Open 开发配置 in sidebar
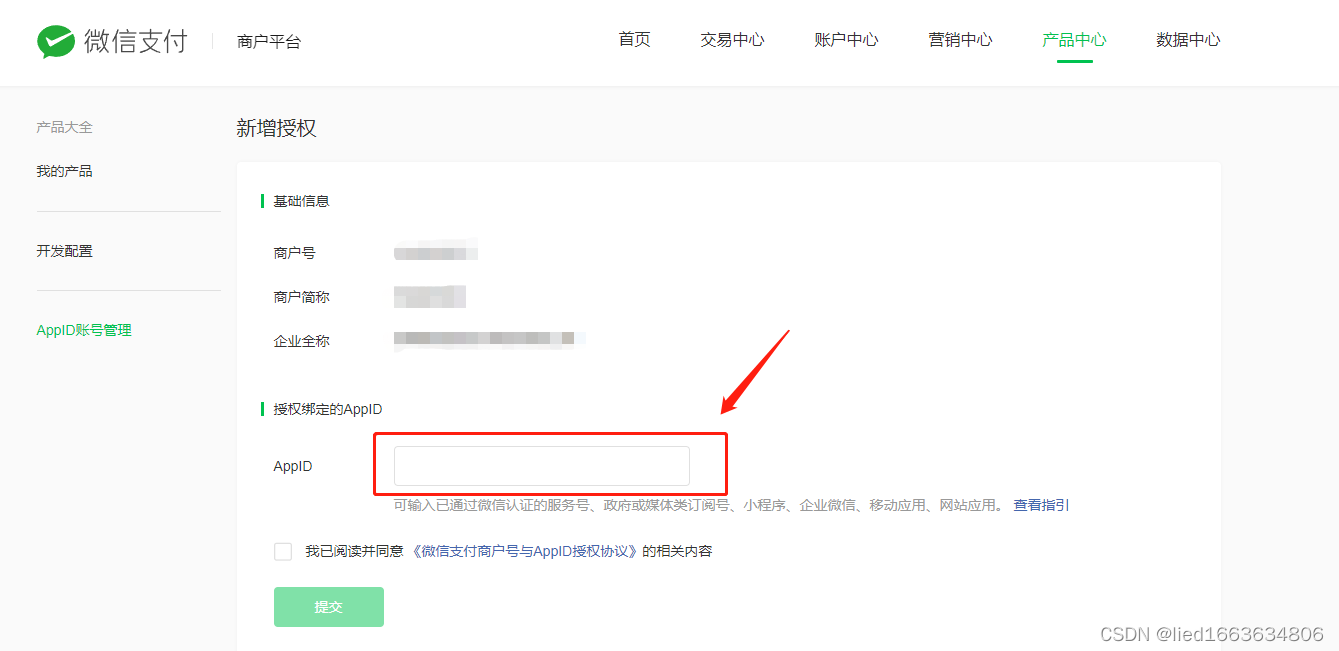Screen dimensions: 1339x651 click(x=64, y=251)
